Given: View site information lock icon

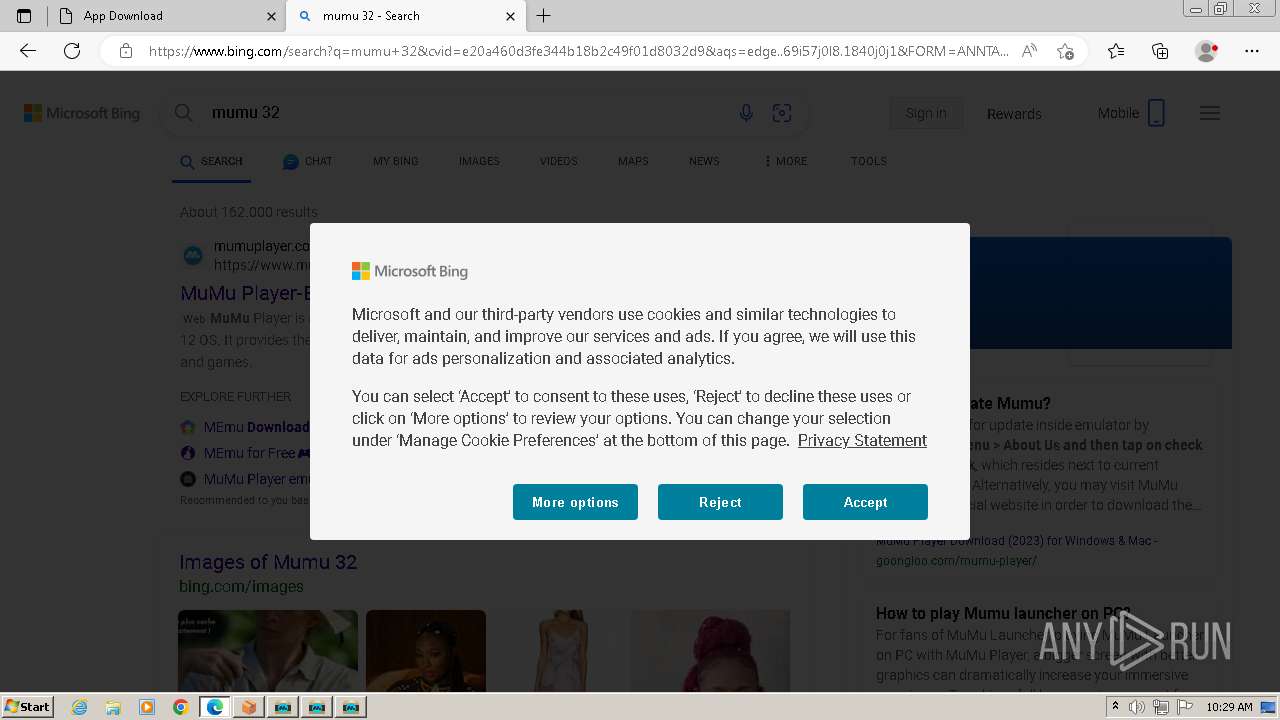Looking at the screenshot, I should point(125,51).
